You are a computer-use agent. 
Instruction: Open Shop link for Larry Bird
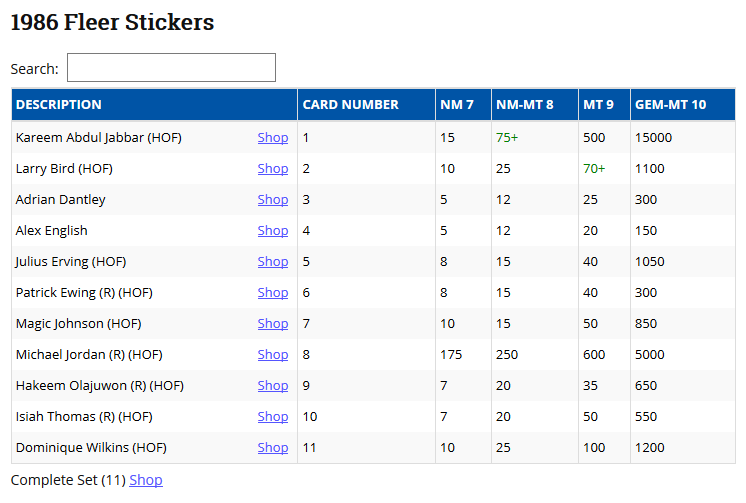(x=272, y=169)
